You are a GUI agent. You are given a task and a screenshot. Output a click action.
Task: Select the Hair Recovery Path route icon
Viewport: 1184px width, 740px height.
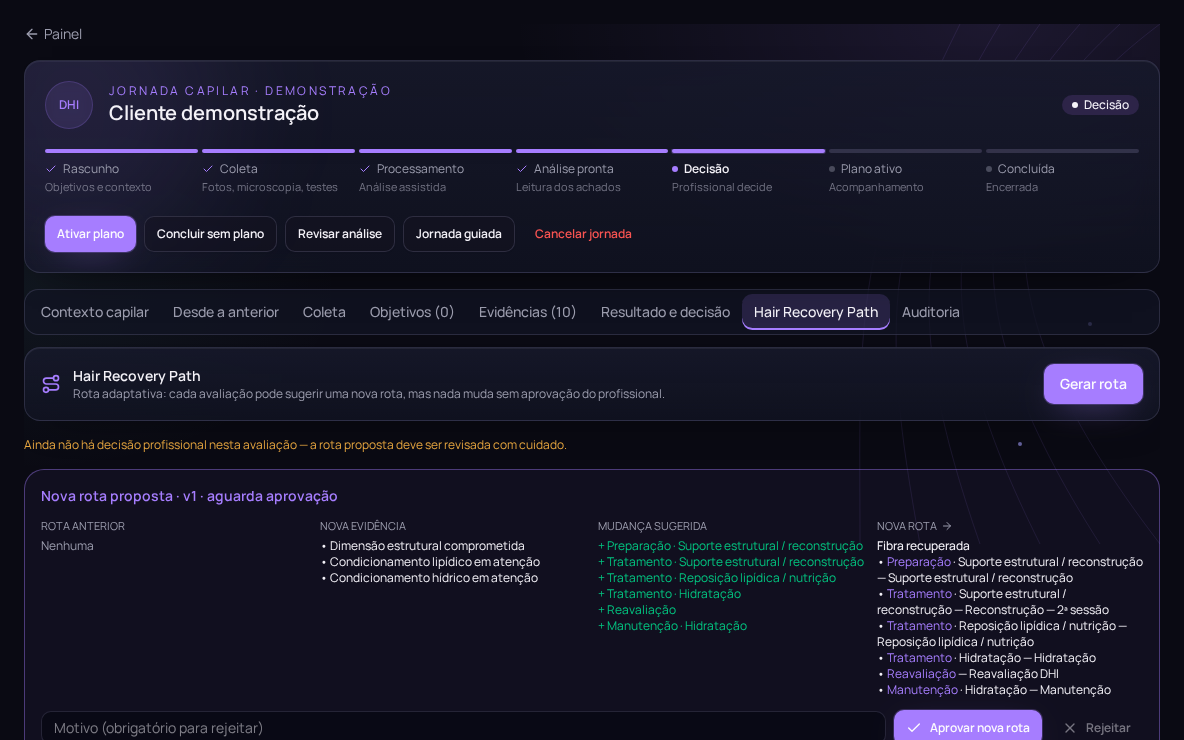pos(51,384)
